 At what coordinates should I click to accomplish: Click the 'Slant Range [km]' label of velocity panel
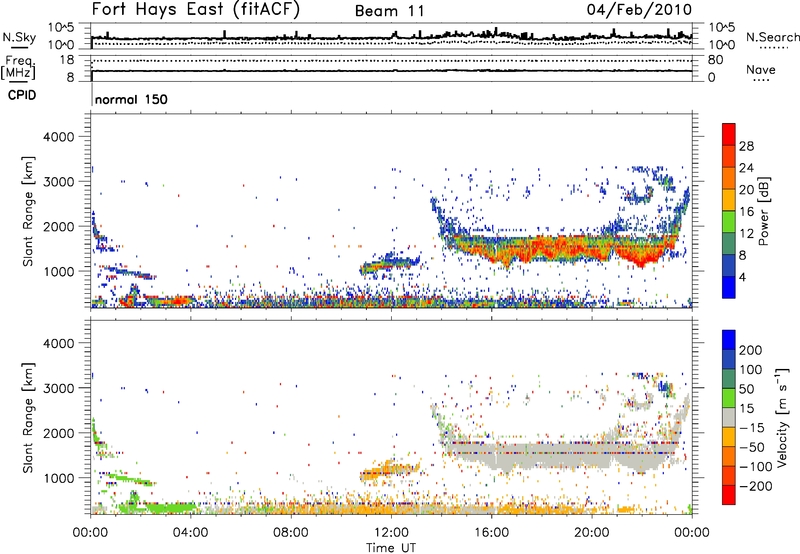pos(28,418)
